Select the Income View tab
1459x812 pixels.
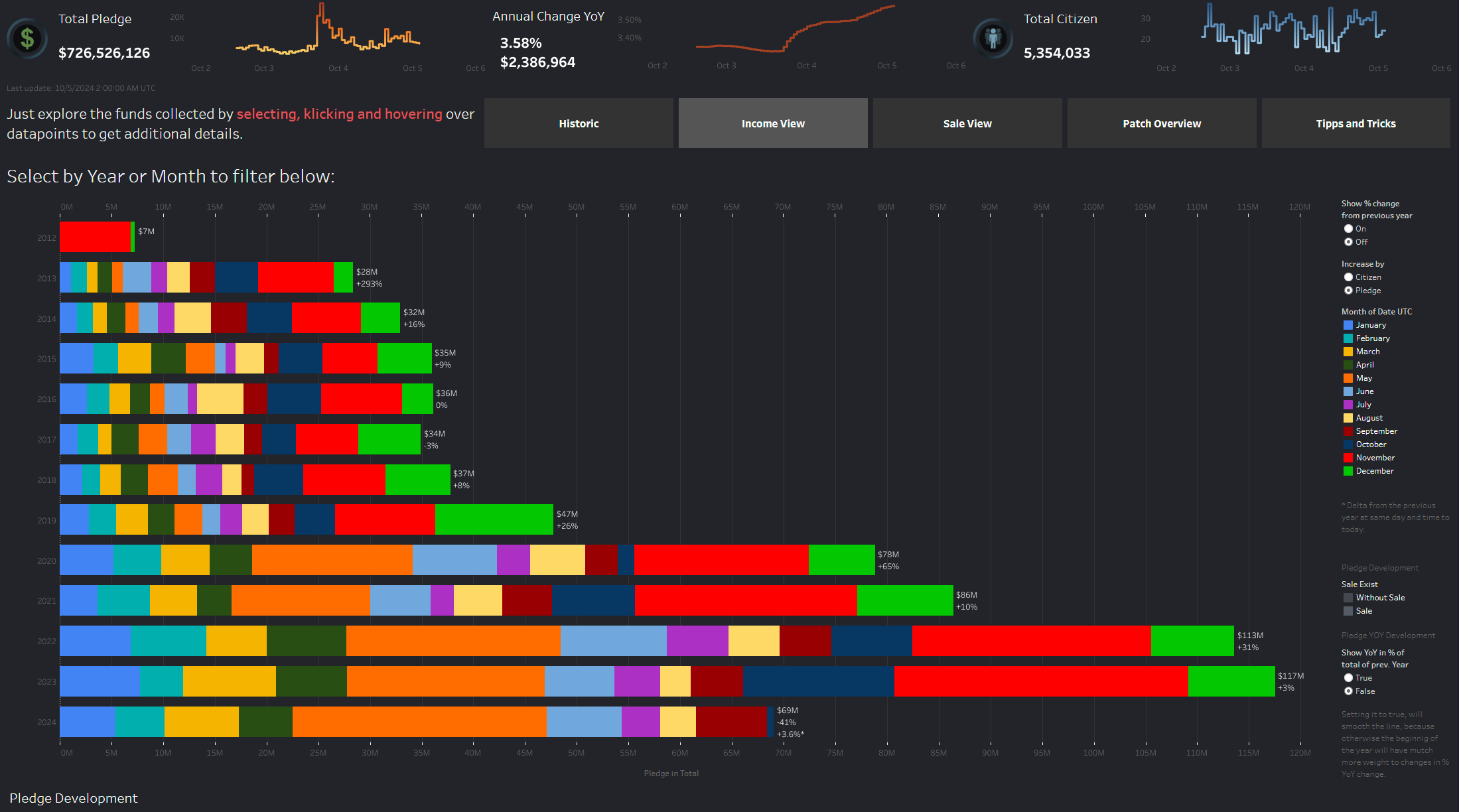click(773, 123)
